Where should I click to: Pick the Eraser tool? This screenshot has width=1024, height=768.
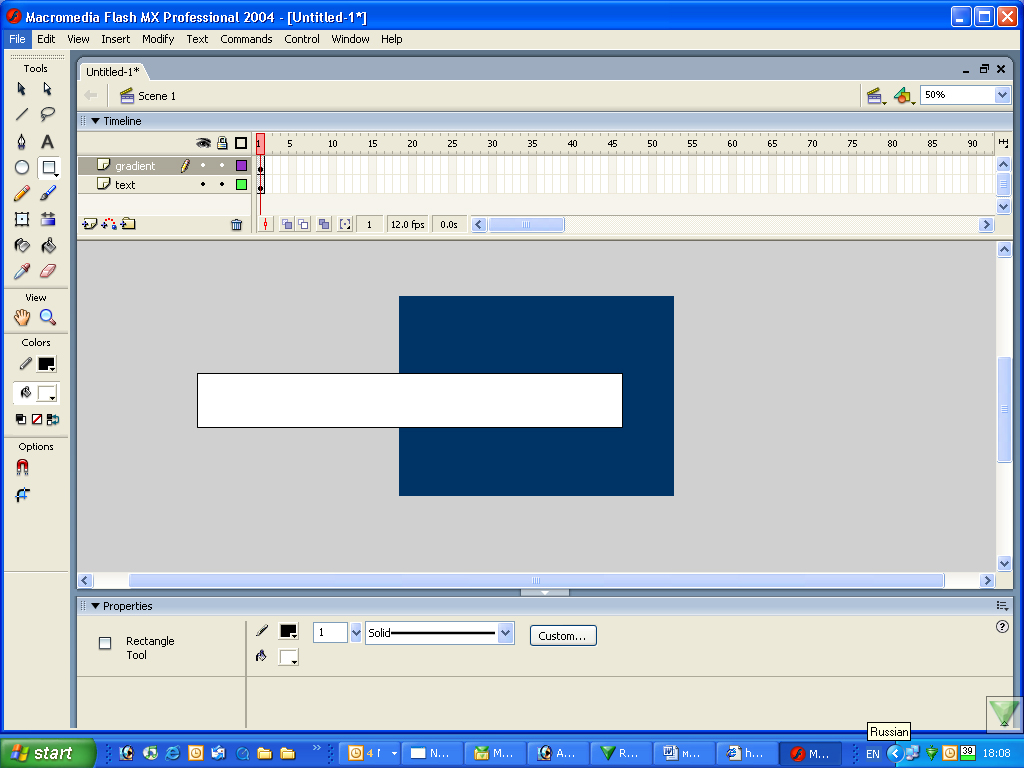pos(47,271)
